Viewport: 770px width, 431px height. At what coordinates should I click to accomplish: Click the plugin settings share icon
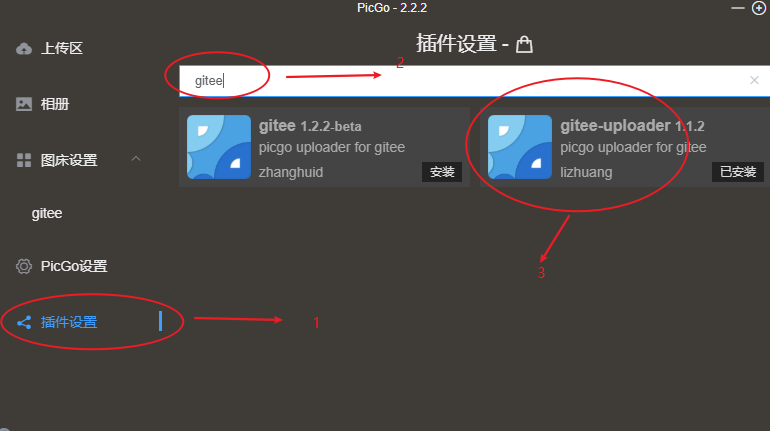[x=24, y=323]
